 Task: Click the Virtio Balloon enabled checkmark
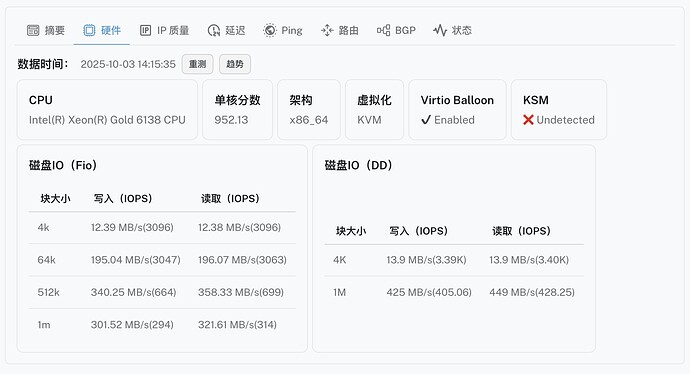tap(426, 120)
